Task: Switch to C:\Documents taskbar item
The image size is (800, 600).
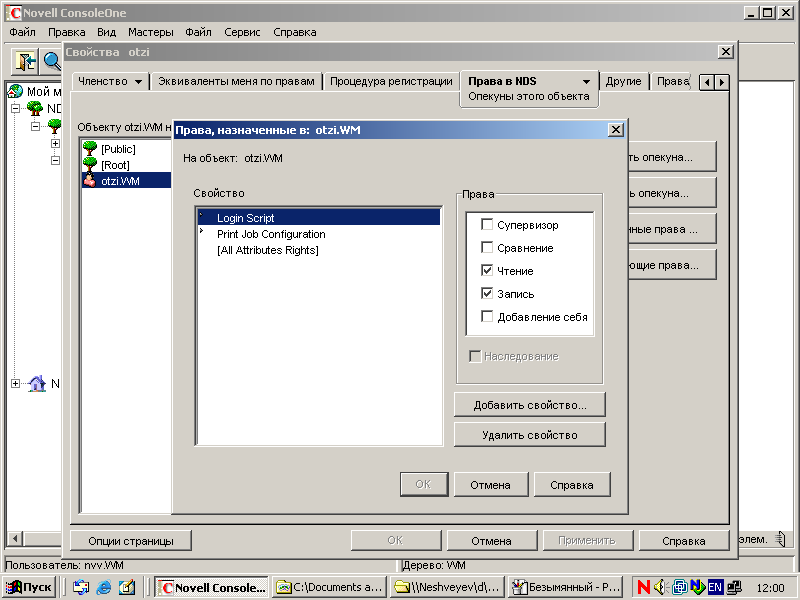Action: tap(329, 587)
